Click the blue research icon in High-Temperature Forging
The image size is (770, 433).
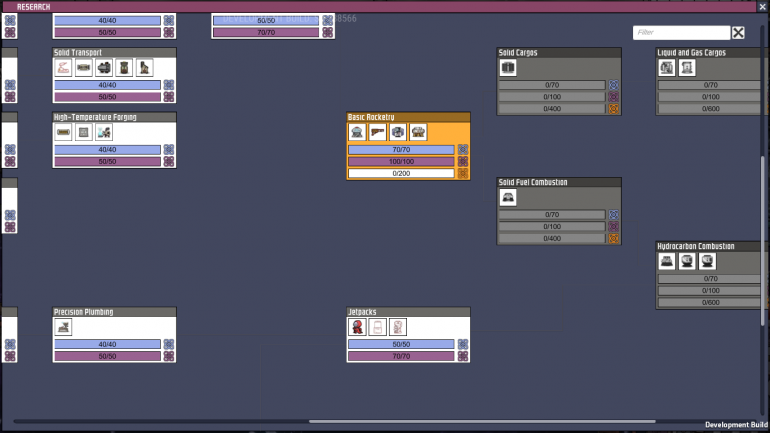tap(169, 149)
